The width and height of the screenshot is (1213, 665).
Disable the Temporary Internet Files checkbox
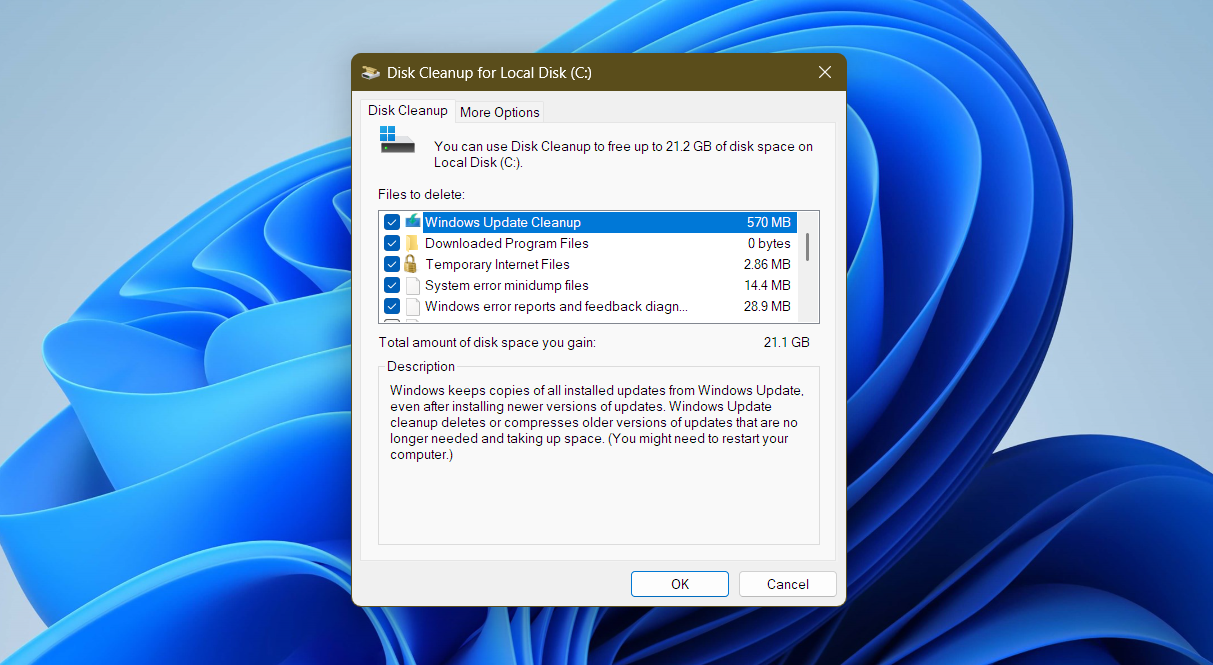tap(392, 263)
